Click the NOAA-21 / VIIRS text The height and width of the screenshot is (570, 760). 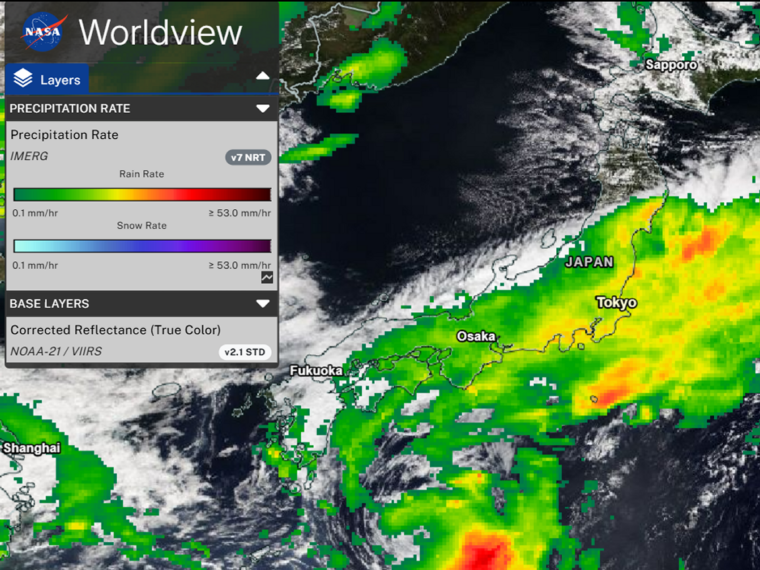pyautogui.click(x=56, y=351)
